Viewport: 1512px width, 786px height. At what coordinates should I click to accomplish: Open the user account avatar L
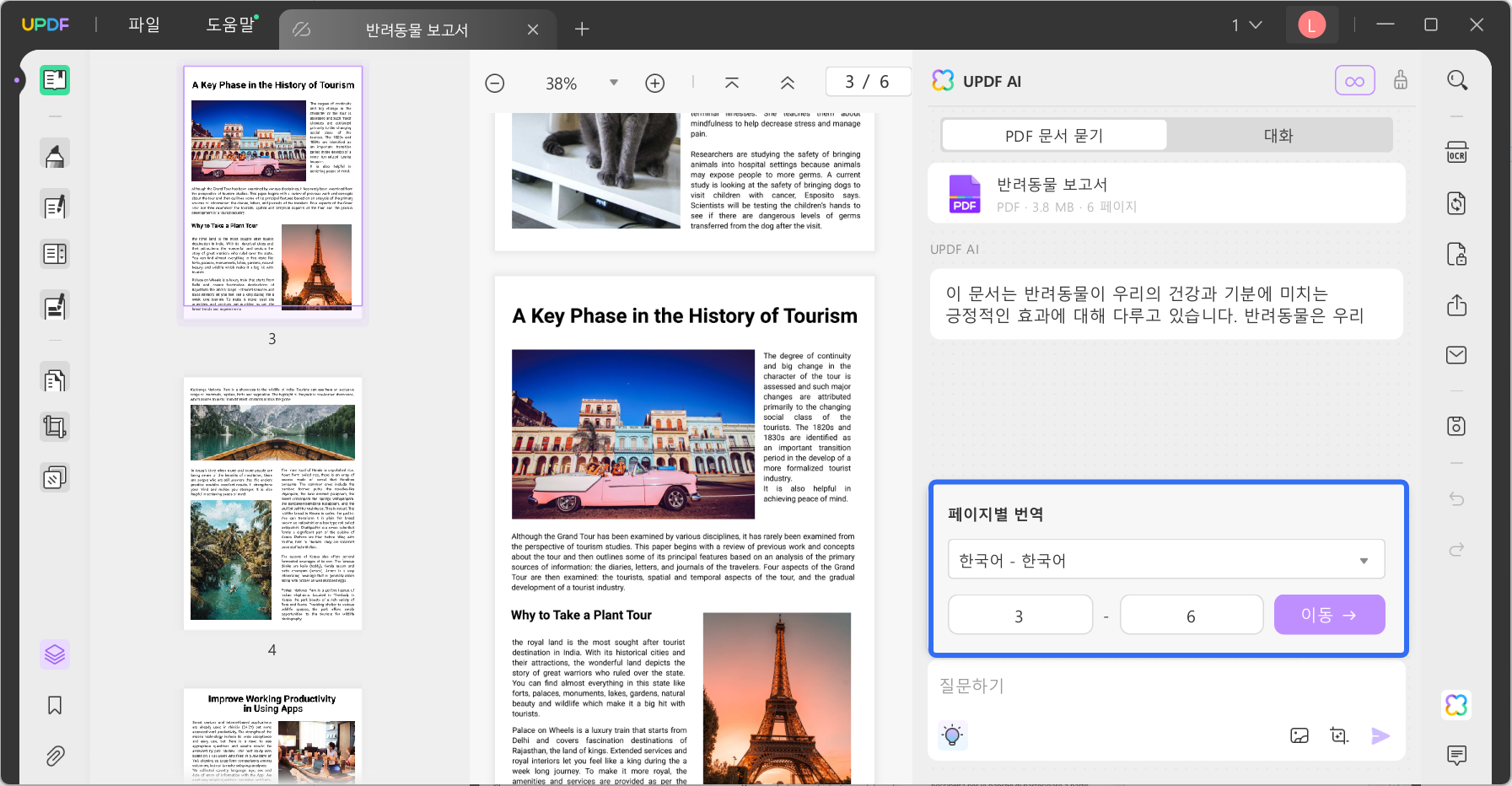[x=1311, y=25]
